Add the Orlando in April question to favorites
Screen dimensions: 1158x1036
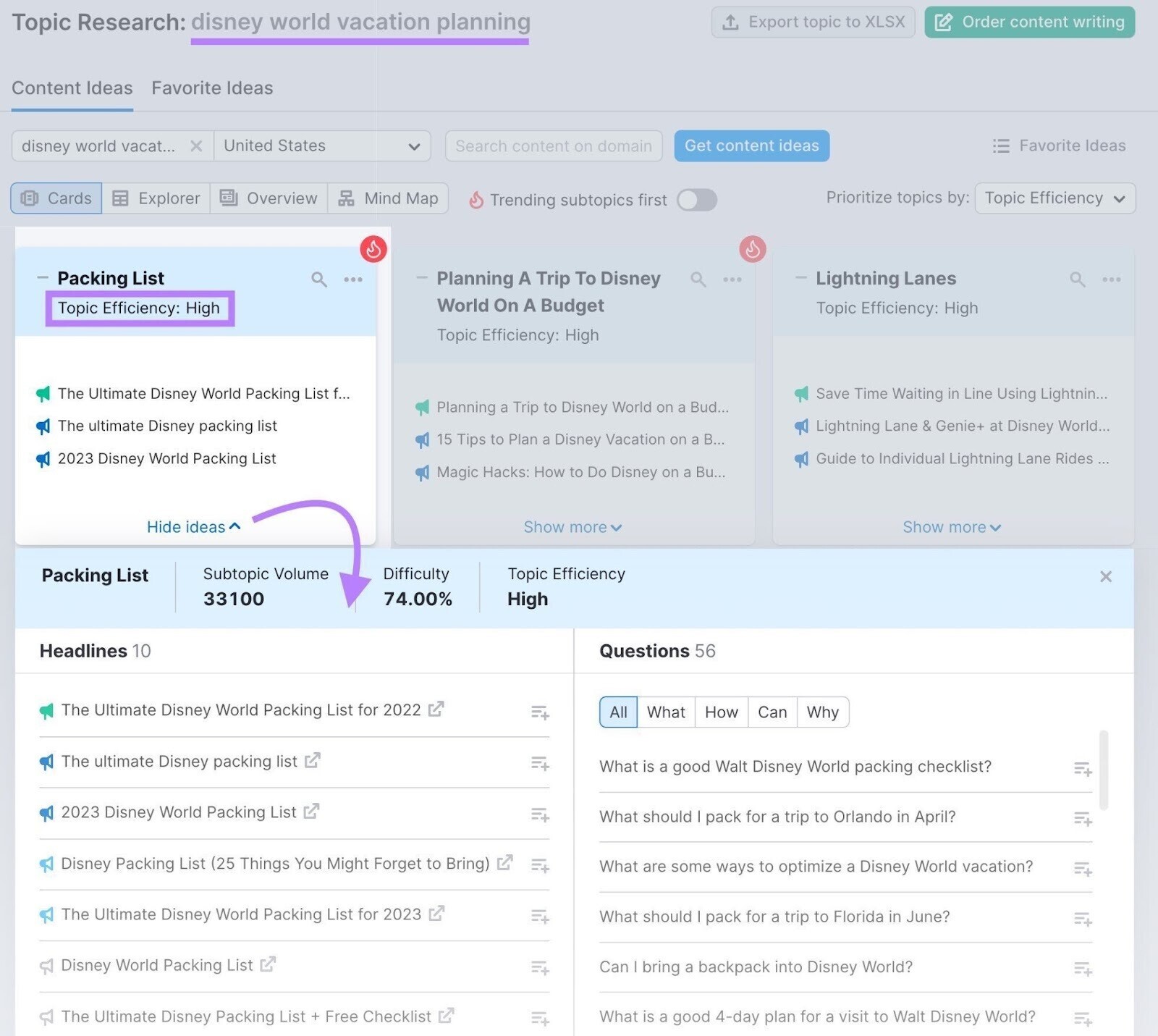click(1083, 818)
